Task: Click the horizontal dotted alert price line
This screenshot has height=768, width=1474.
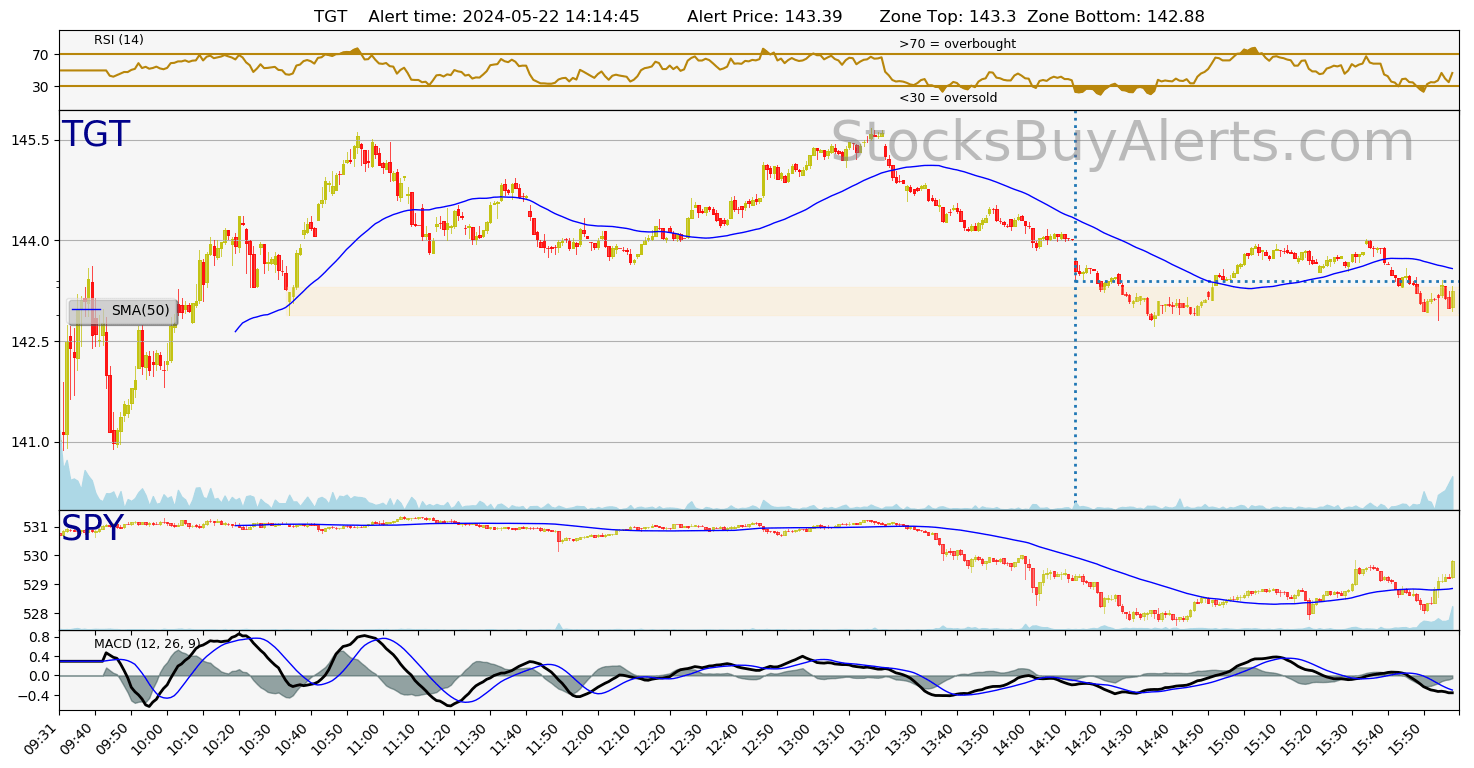Action: pyautogui.click(x=1265, y=281)
